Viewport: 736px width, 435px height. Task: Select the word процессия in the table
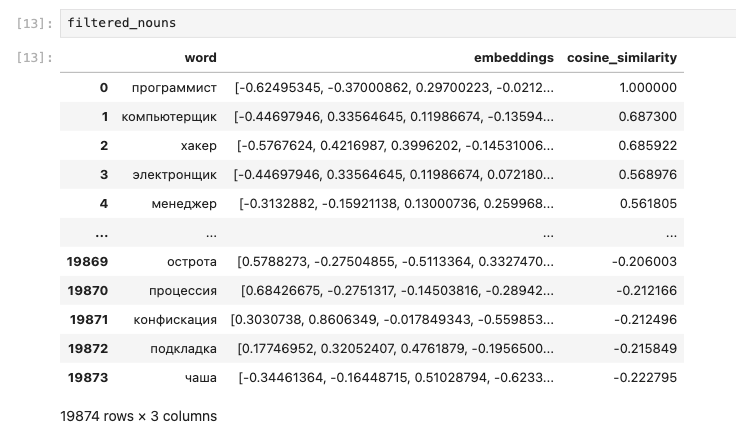[x=181, y=291]
